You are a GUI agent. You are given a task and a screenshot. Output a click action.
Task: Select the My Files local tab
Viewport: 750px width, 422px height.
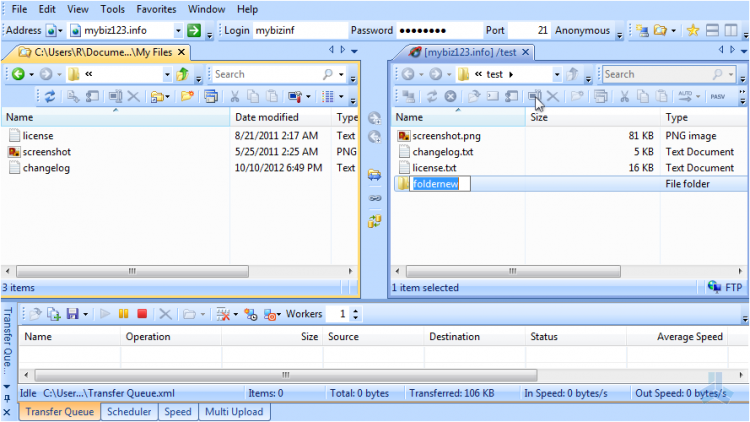click(103, 52)
